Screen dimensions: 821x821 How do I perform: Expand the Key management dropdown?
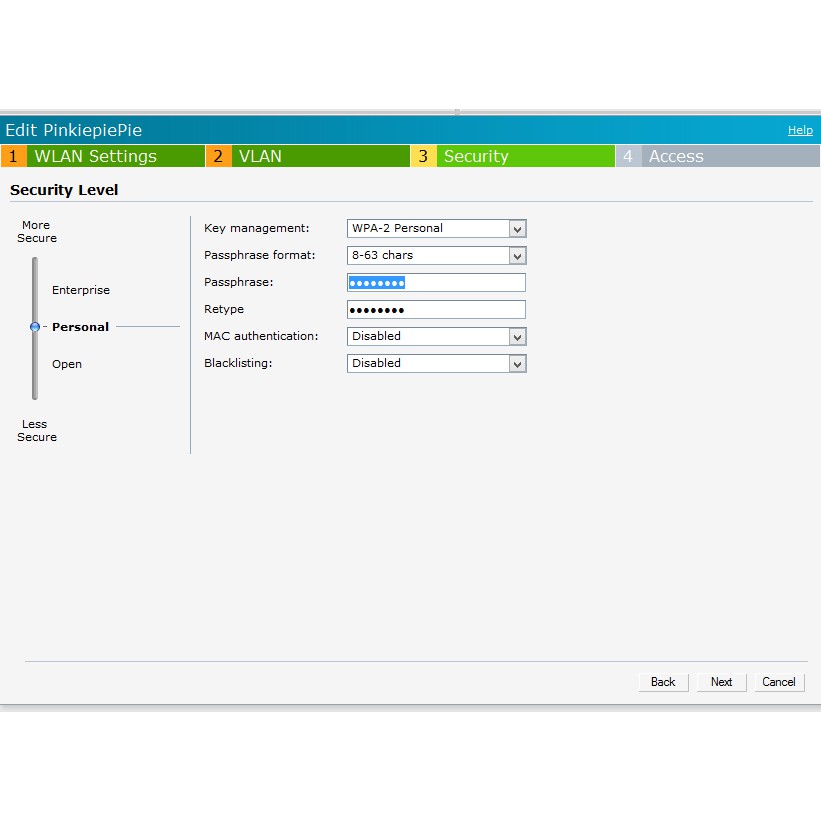436,228
